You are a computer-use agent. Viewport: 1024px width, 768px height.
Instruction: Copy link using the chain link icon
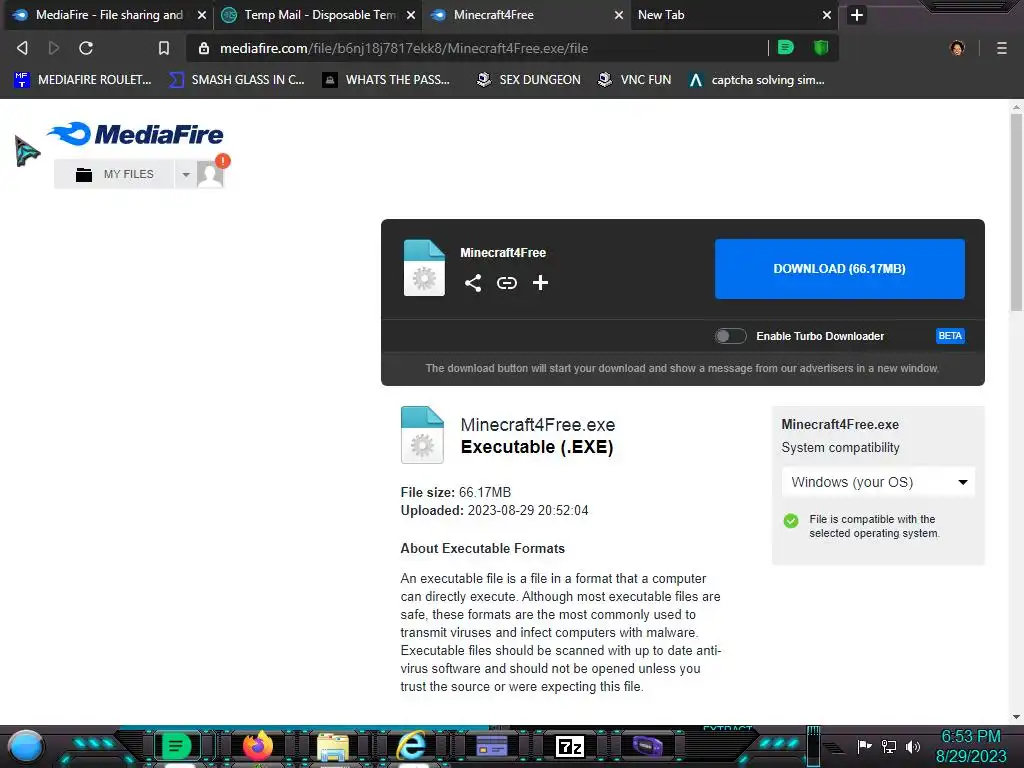(507, 283)
